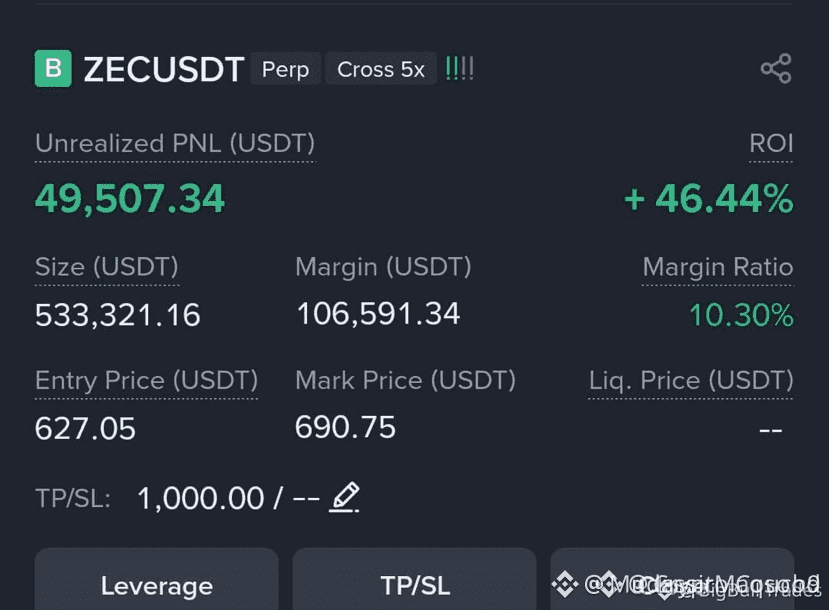Tap the share icon for the position

coord(776,69)
